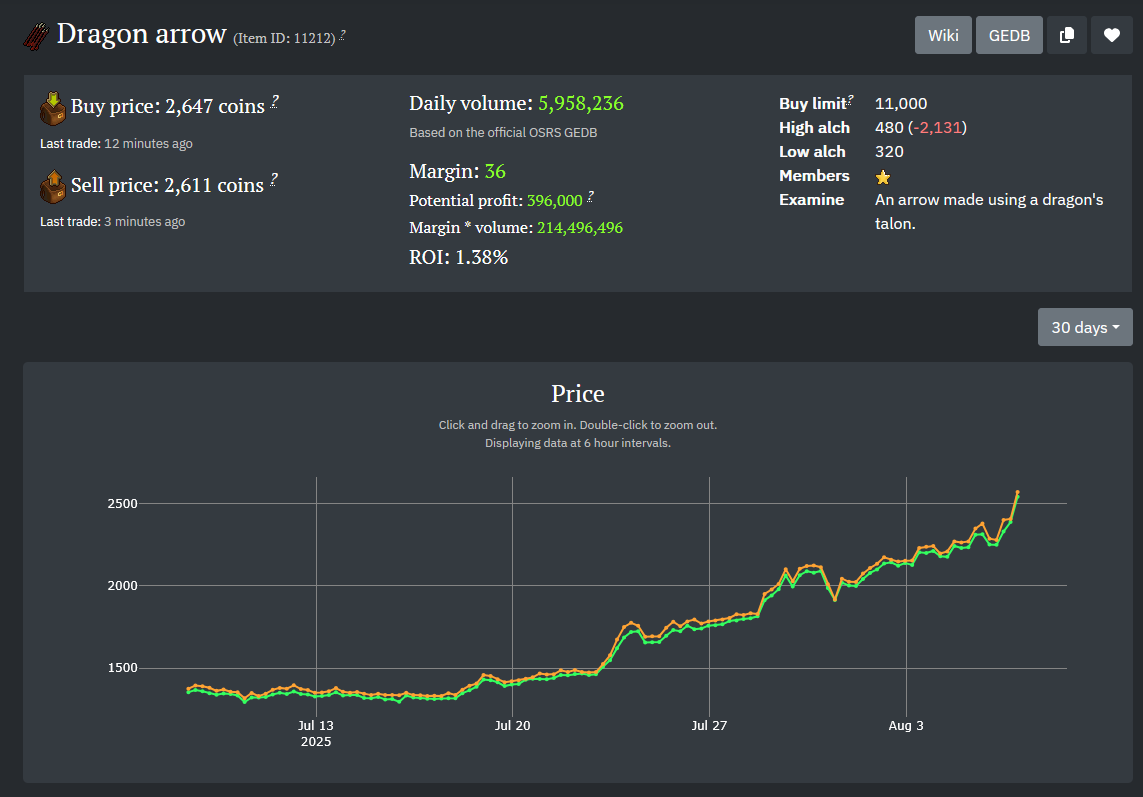The width and height of the screenshot is (1143, 797).
Task: Open the GEDB button
Action: click(1009, 35)
